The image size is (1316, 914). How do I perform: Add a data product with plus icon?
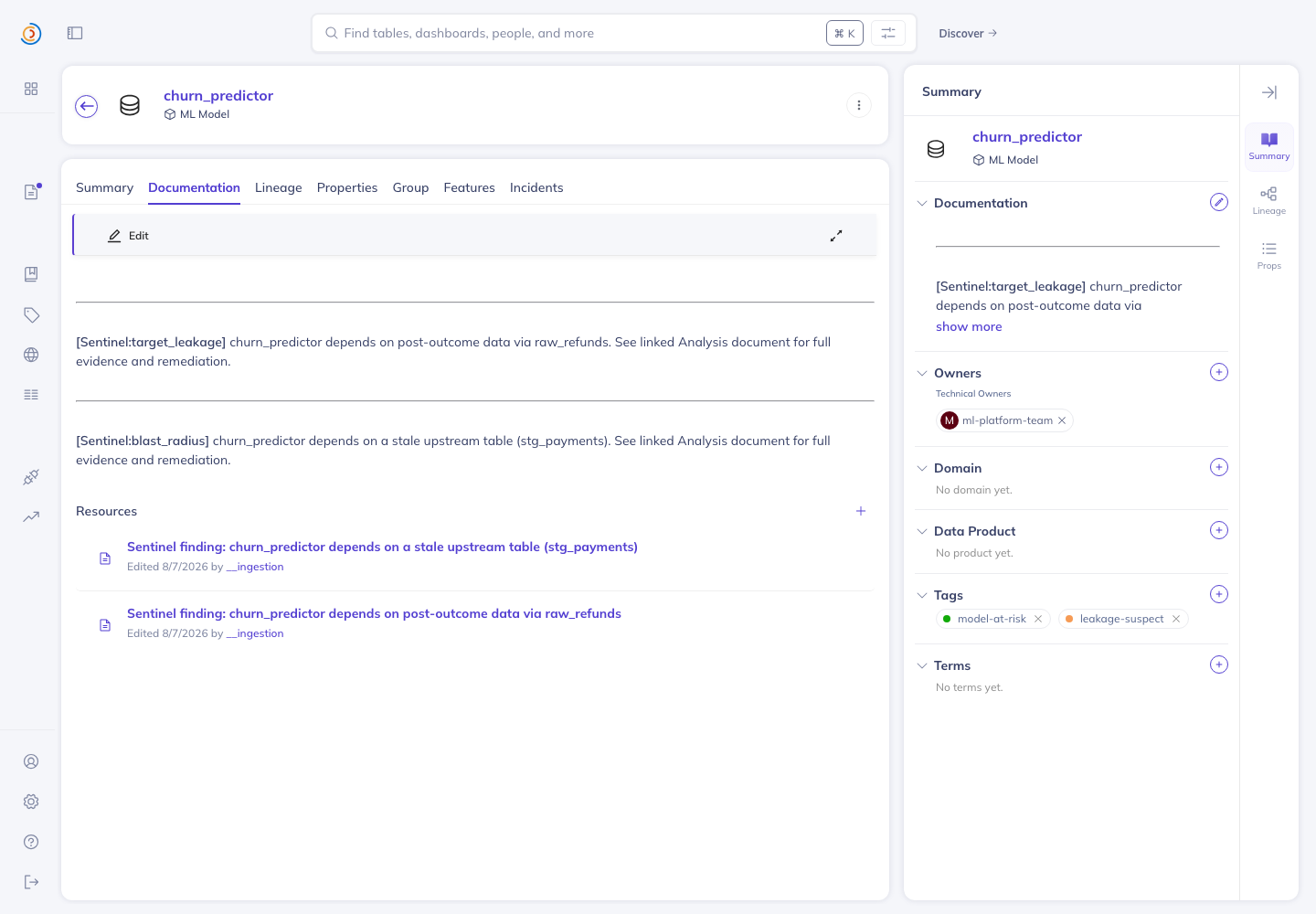coord(1219,530)
